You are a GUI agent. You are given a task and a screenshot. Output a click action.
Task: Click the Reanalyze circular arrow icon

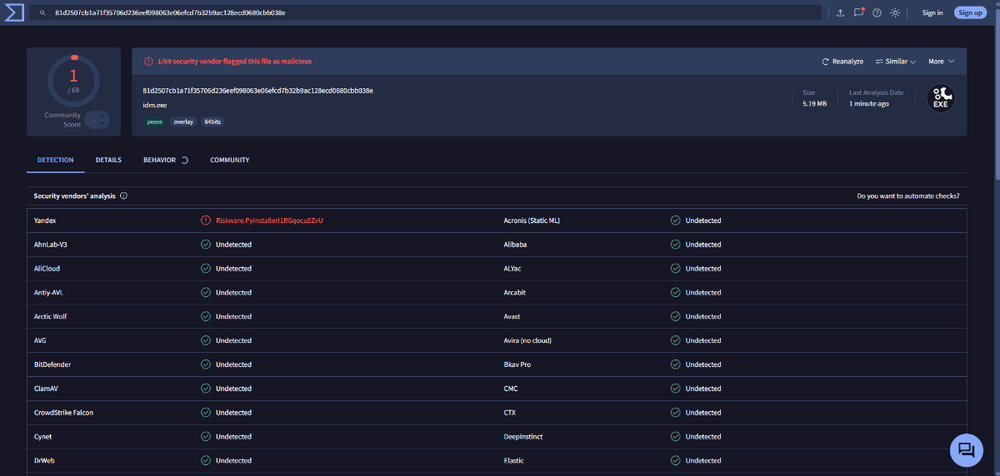825,62
